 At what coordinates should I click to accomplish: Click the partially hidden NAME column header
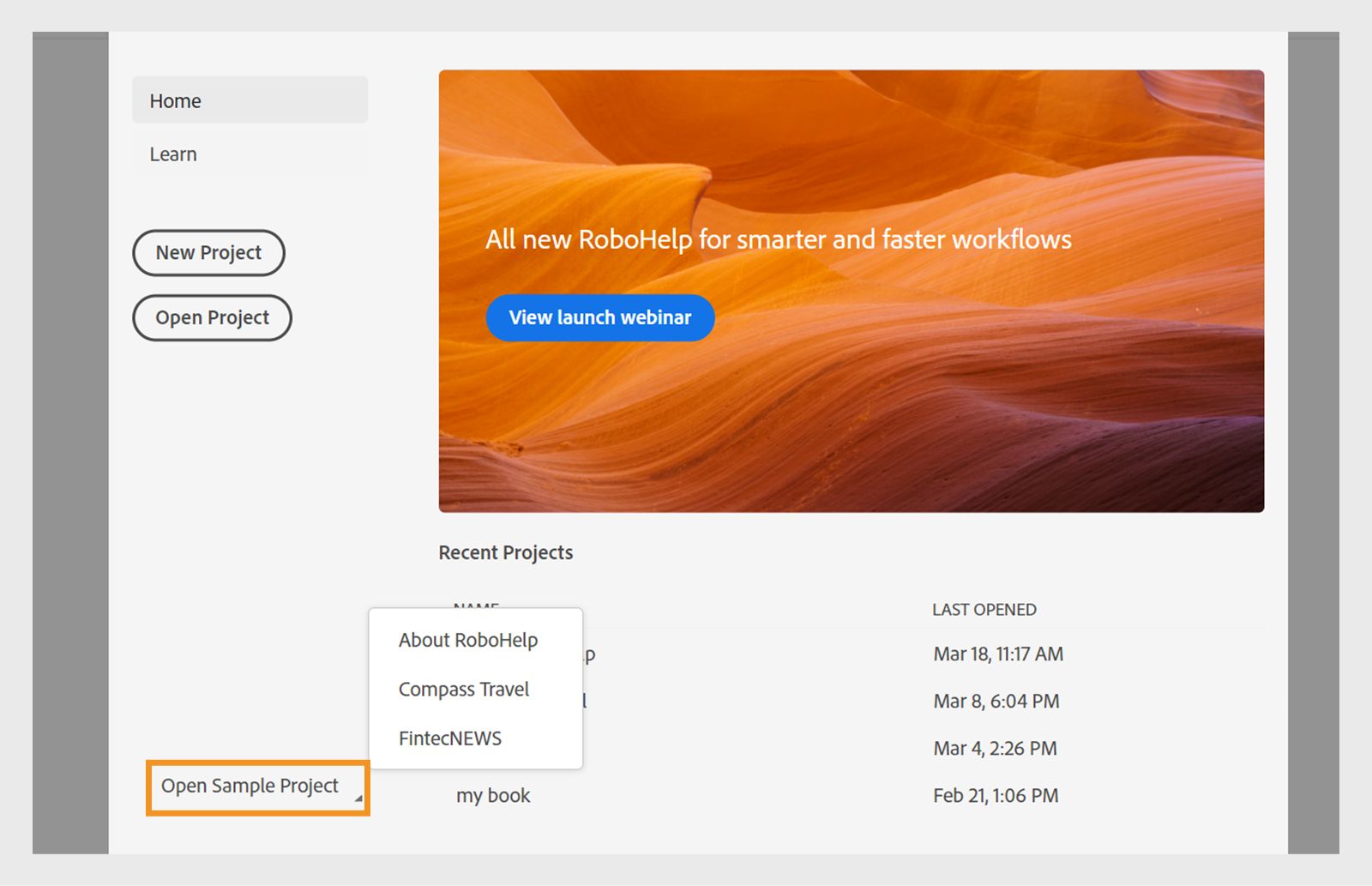(x=476, y=605)
